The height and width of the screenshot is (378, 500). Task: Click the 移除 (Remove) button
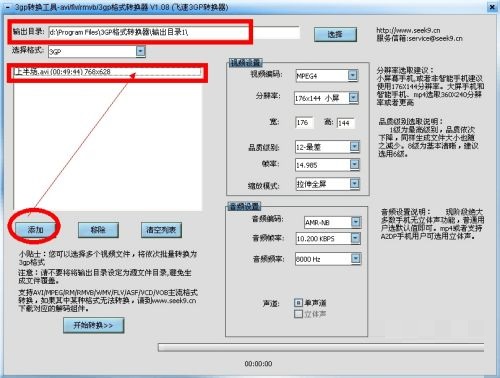click(x=98, y=230)
